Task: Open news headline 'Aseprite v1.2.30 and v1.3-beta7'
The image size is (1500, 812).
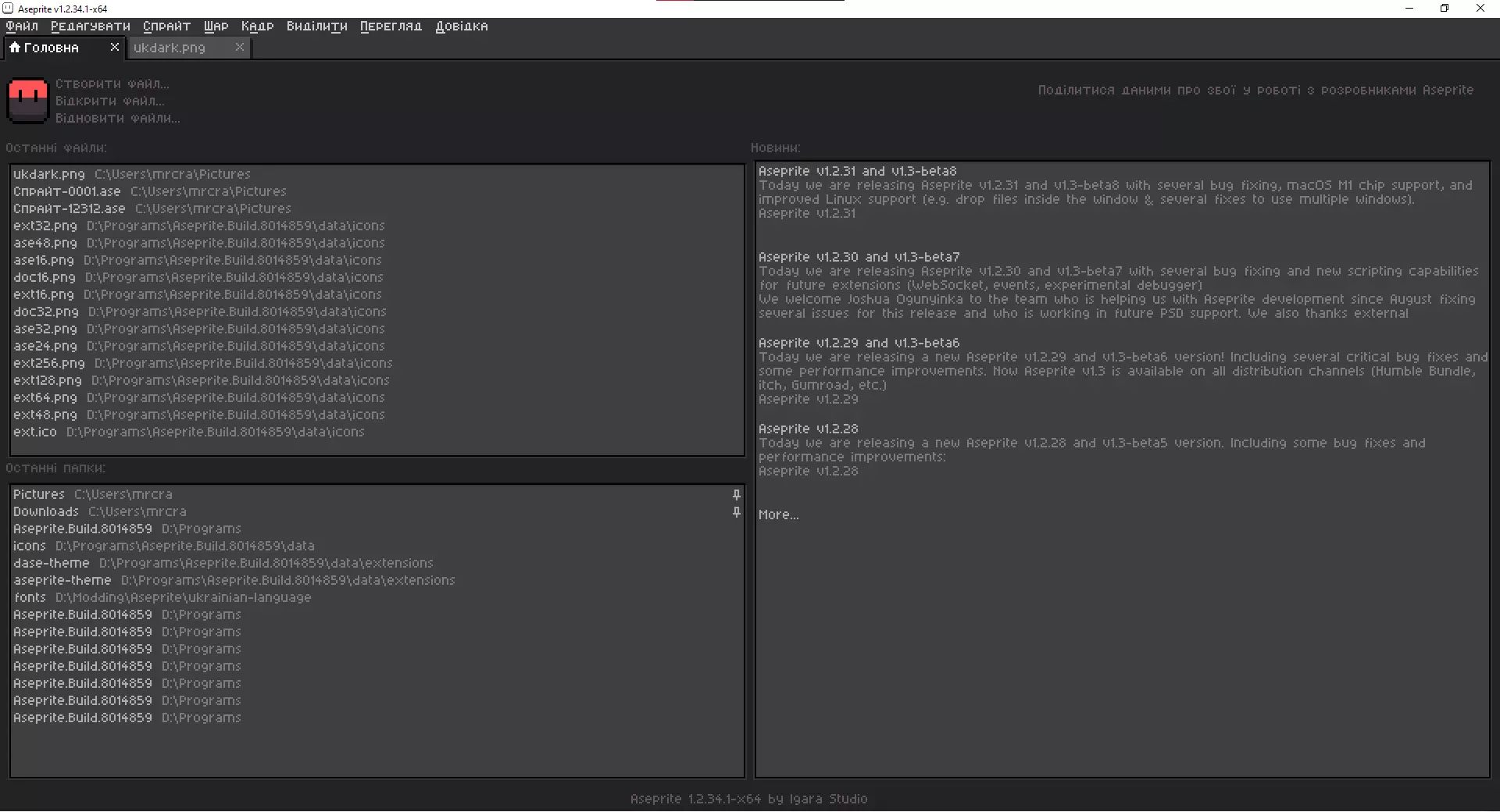Action: click(x=859, y=258)
